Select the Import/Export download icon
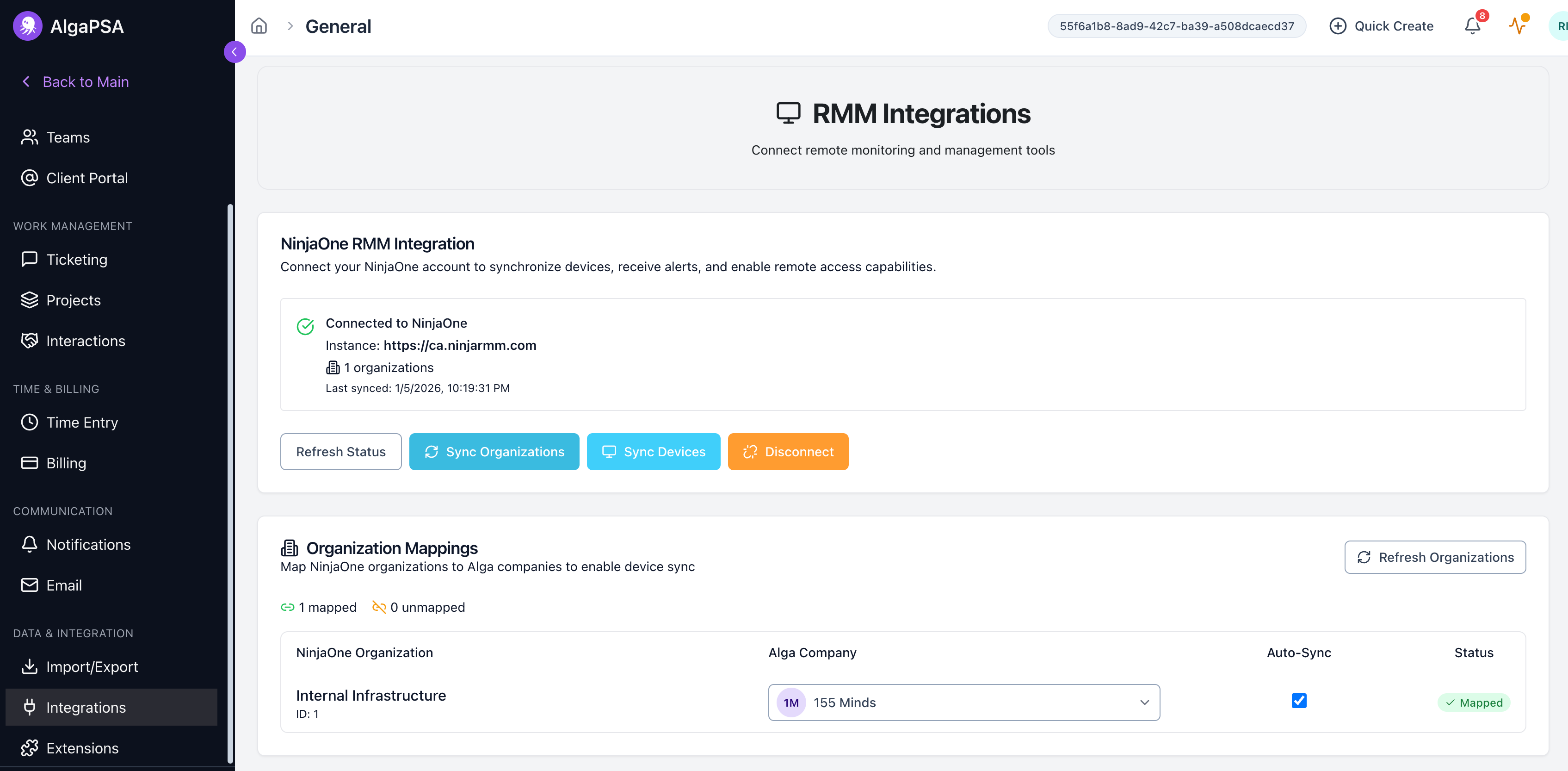This screenshot has height=771, width=1568. (29, 666)
